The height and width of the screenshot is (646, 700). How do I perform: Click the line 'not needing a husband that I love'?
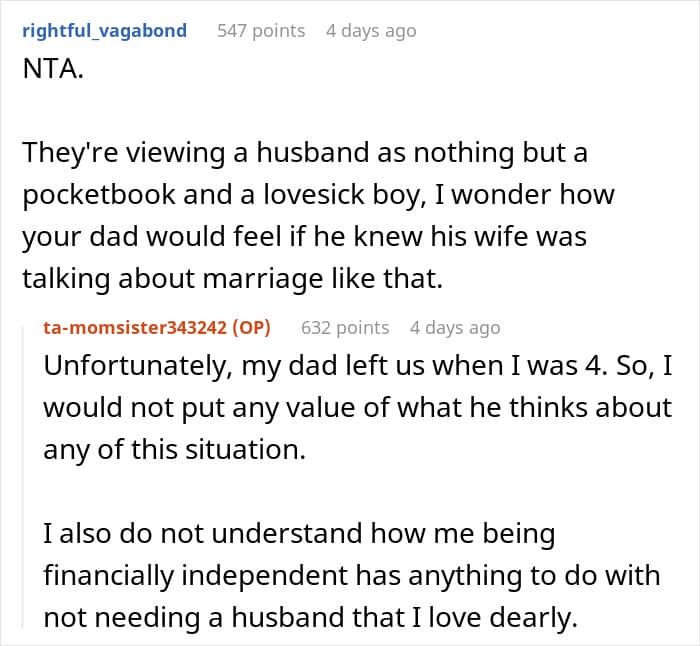coord(310,618)
